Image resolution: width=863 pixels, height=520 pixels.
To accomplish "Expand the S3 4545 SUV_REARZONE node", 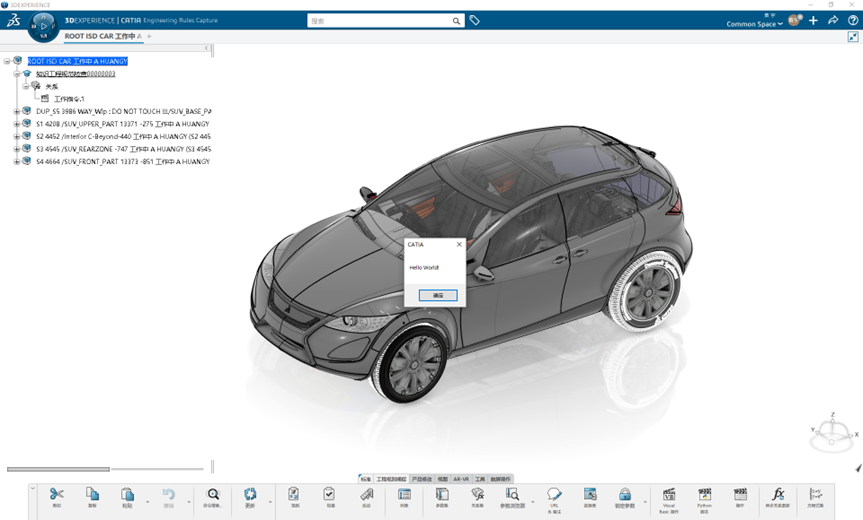I will 17,149.
